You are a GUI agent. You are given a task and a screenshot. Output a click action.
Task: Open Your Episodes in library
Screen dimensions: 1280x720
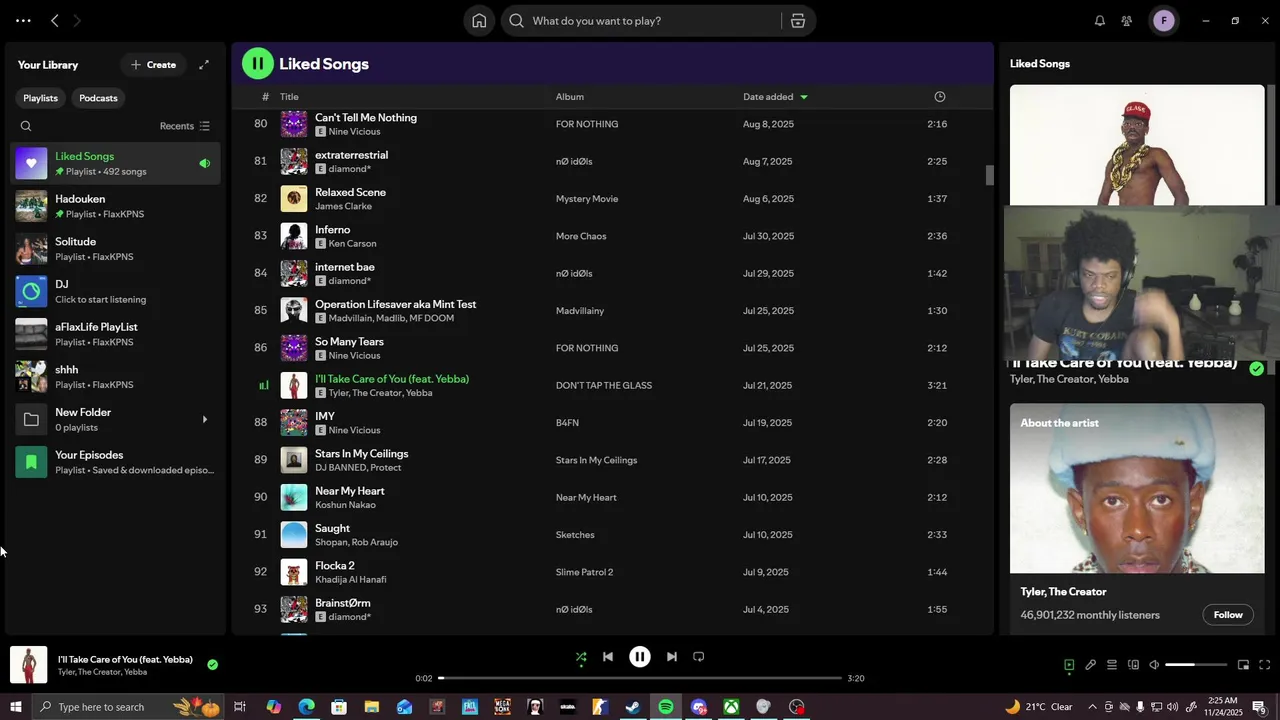tap(116, 462)
